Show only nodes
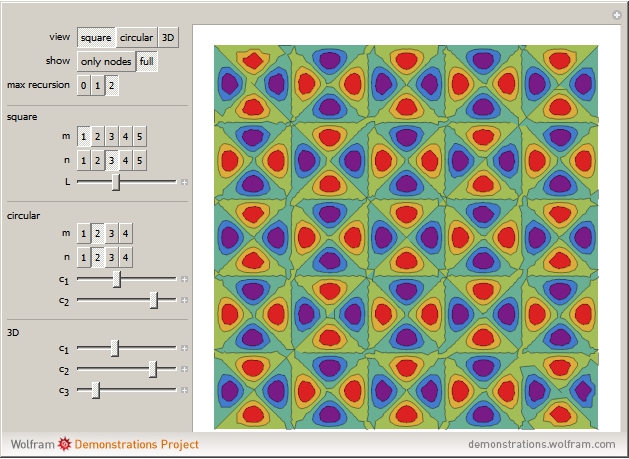The image size is (629, 459). [106, 61]
